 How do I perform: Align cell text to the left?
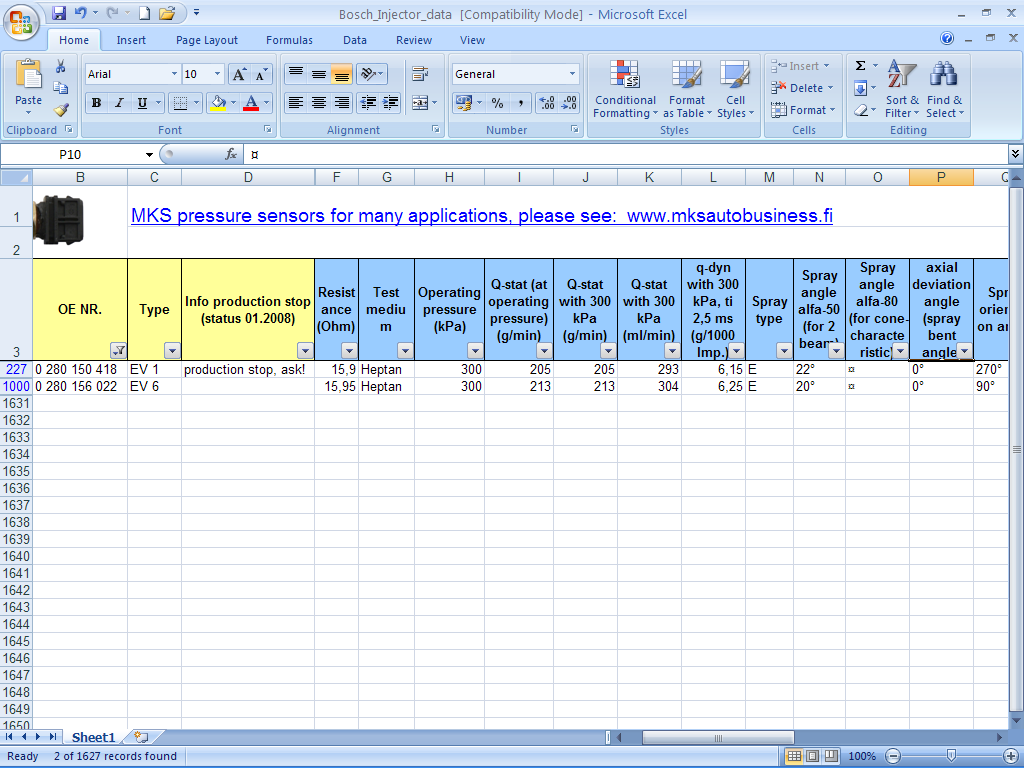click(296, 103)
